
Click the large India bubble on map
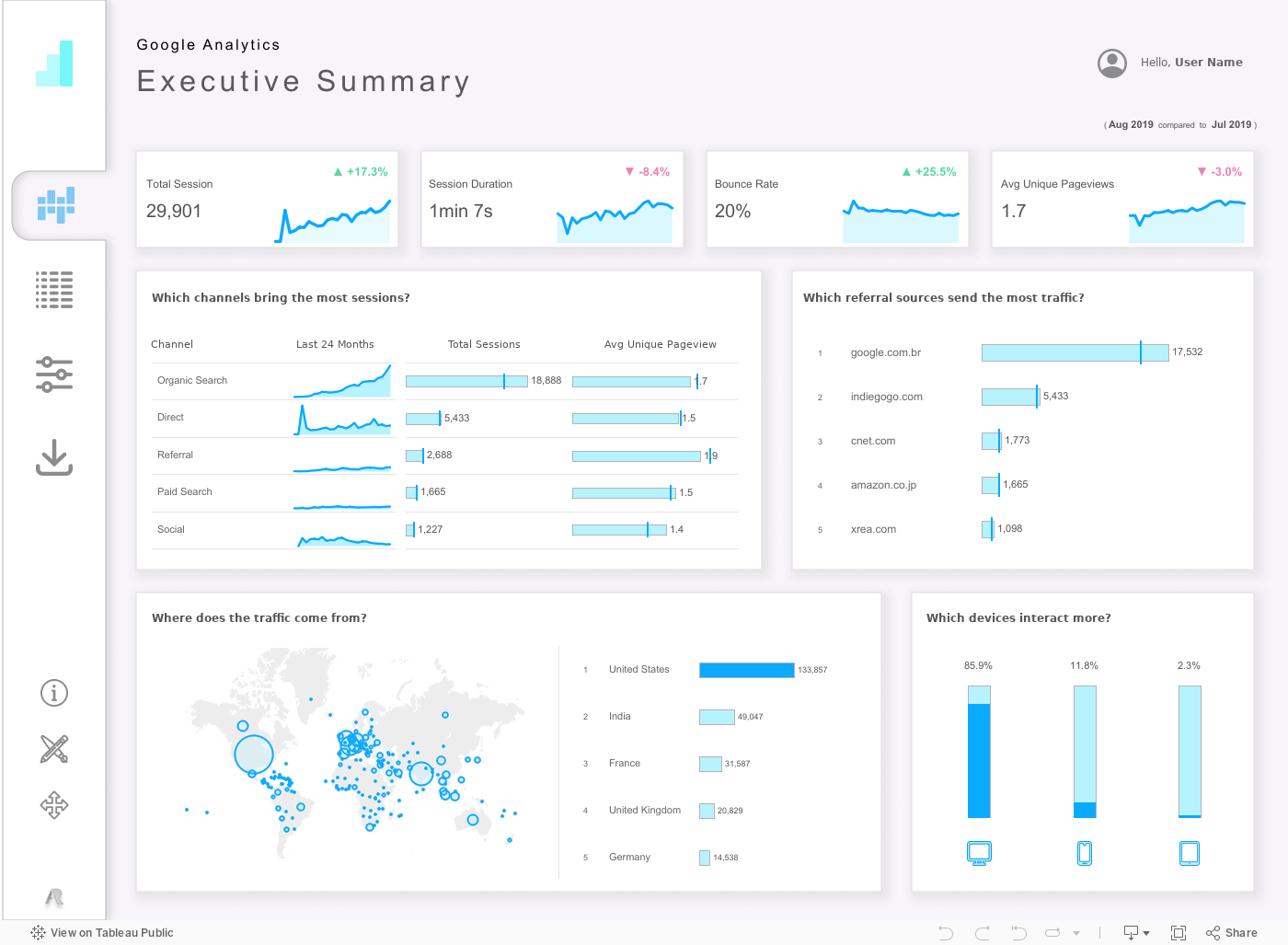pyautogui.click(x=420, y=774)
